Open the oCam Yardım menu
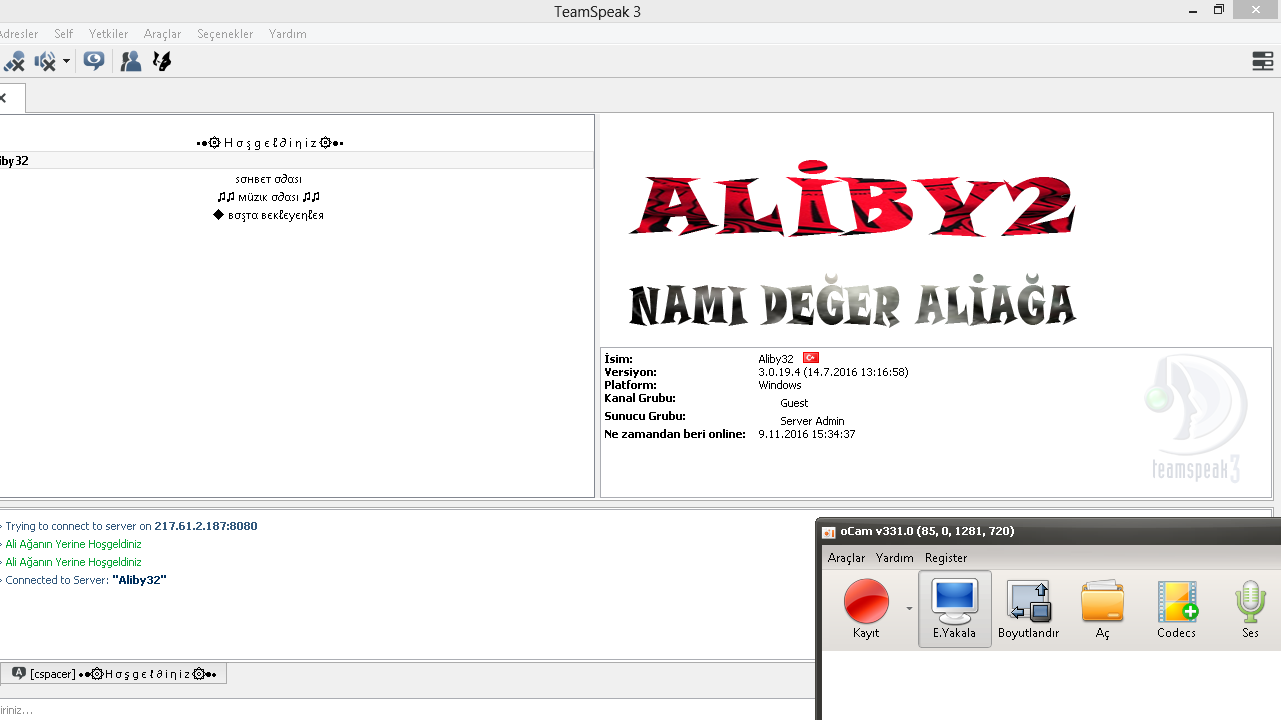Image resolution: width=1281 pixels, height=720 pixels. 895,558
